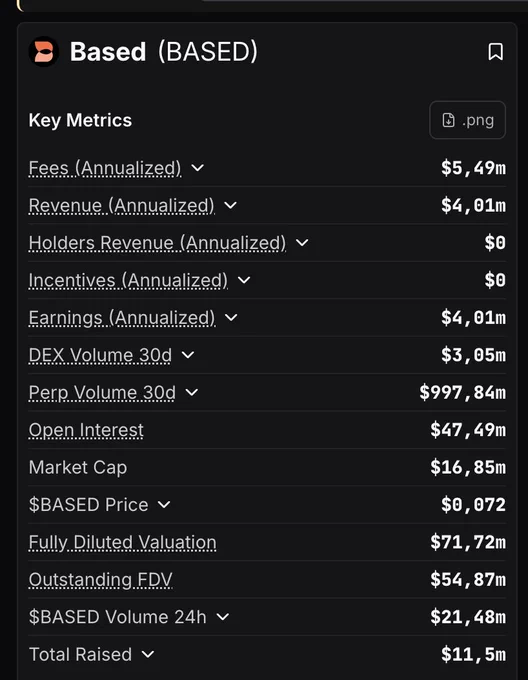Viewport: 528px width, 680px height.
Task: Click Perp Volume 30d label text
Action: pos(102,393)
